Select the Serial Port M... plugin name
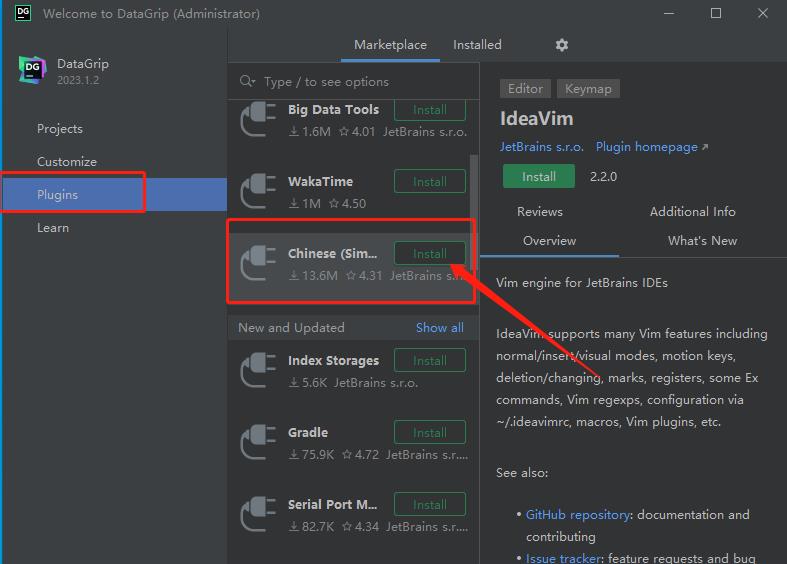The image size is (787, 564). tap(332, 504)
